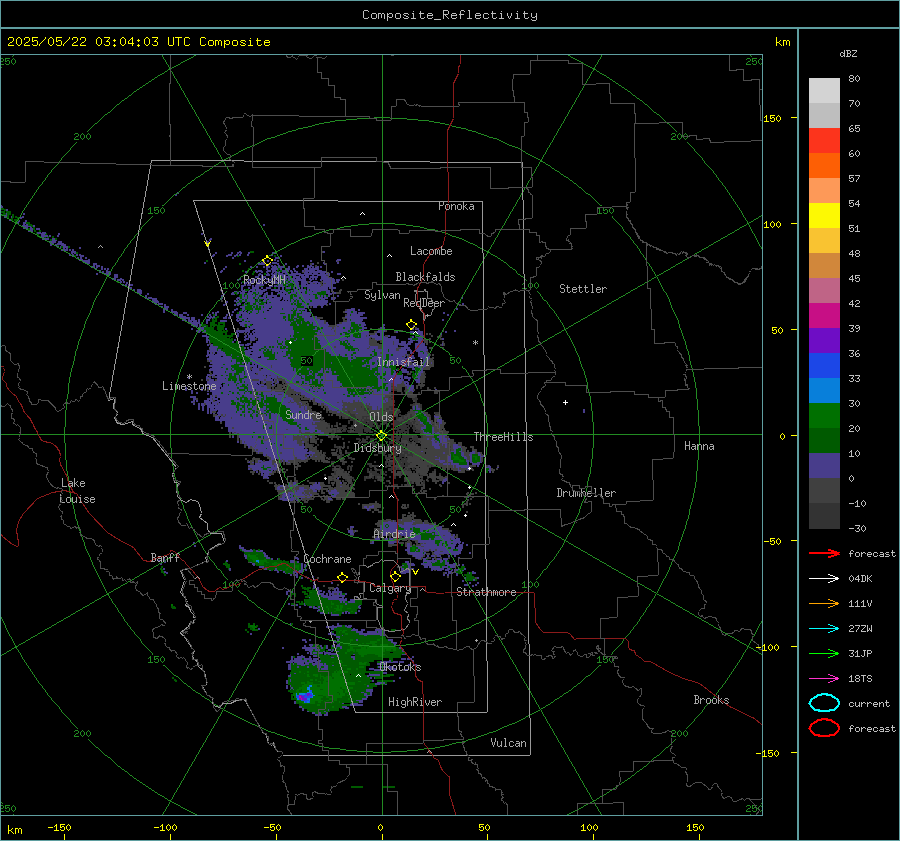900x841 pixels.
Task: Click the Stettler label
Action: [583, 289]
